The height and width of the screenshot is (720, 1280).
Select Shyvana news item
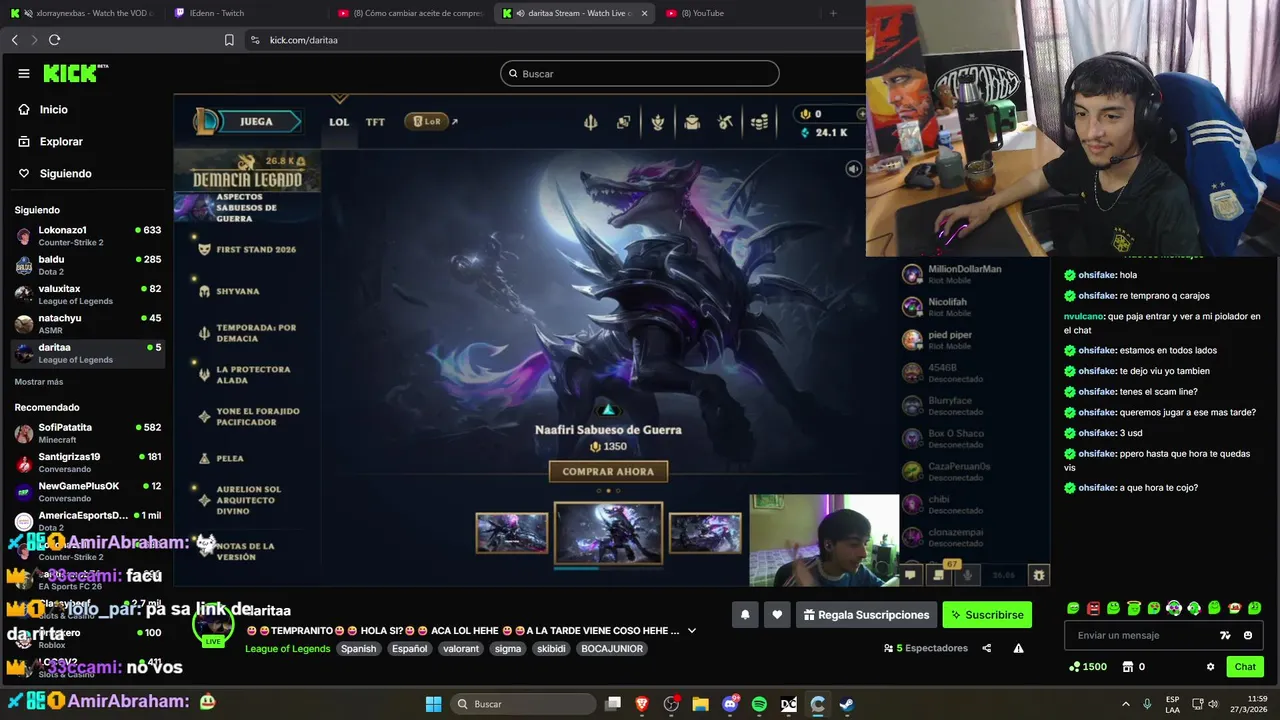click(x=229, y=291)
